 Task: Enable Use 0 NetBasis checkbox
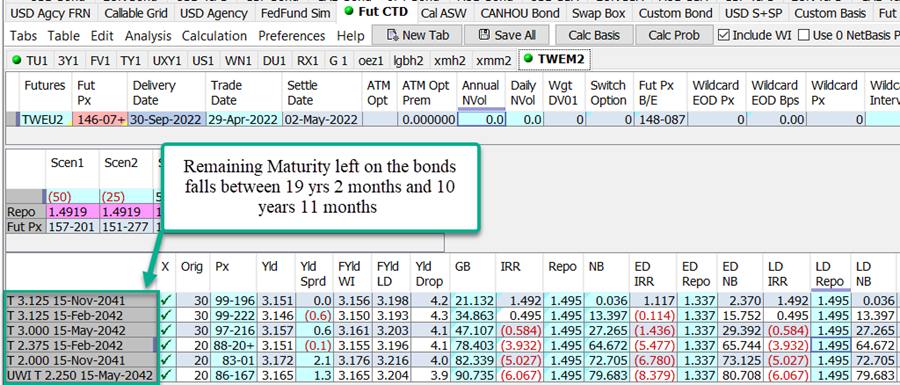tap(804, 36)
